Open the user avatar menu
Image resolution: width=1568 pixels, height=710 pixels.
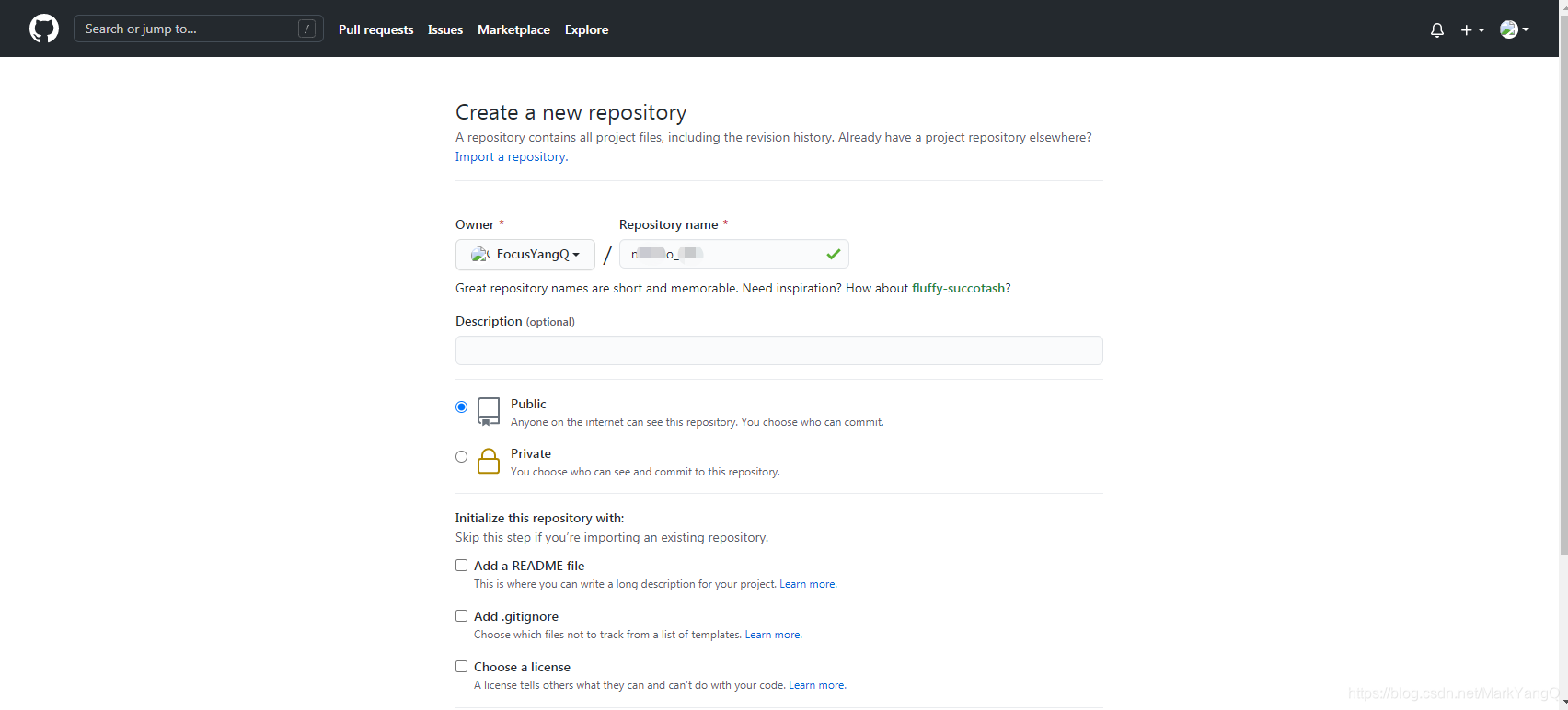[x=1515, y=29]
